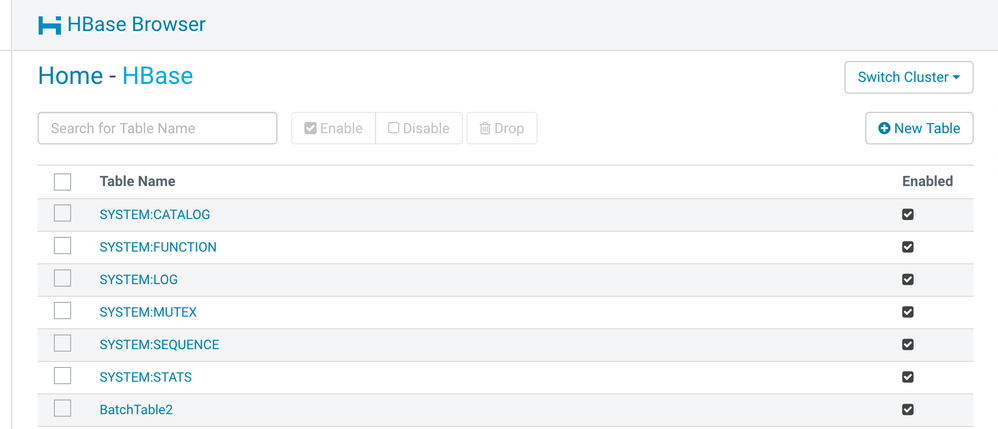The image size is (998, 429).
Task: Click the HBase Browser logo icon
Action: (x=50, y=25)
